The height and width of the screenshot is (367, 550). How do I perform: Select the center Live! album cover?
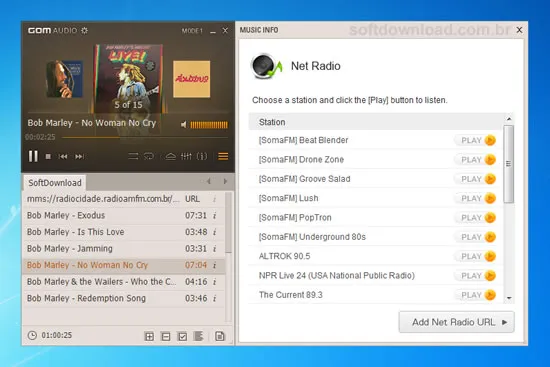(128, 78)
